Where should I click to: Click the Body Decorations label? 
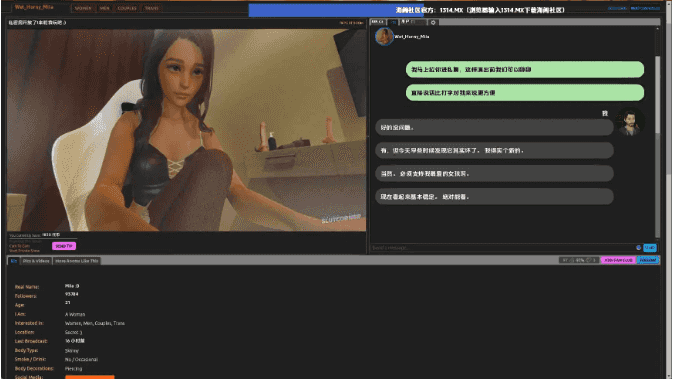34,368
